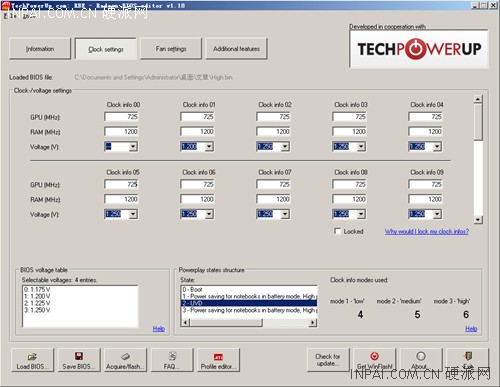Open 'Why would I lock my clock infos?' link

[427, 231]
